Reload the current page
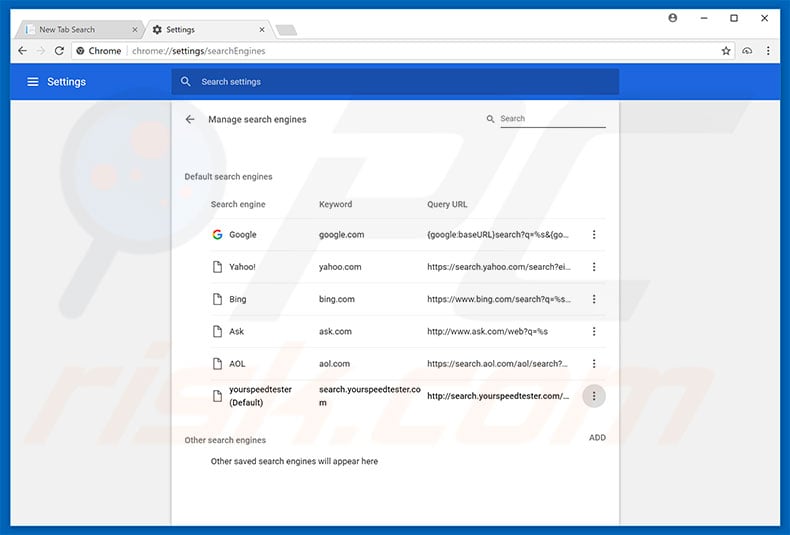 tap(59, 51)
